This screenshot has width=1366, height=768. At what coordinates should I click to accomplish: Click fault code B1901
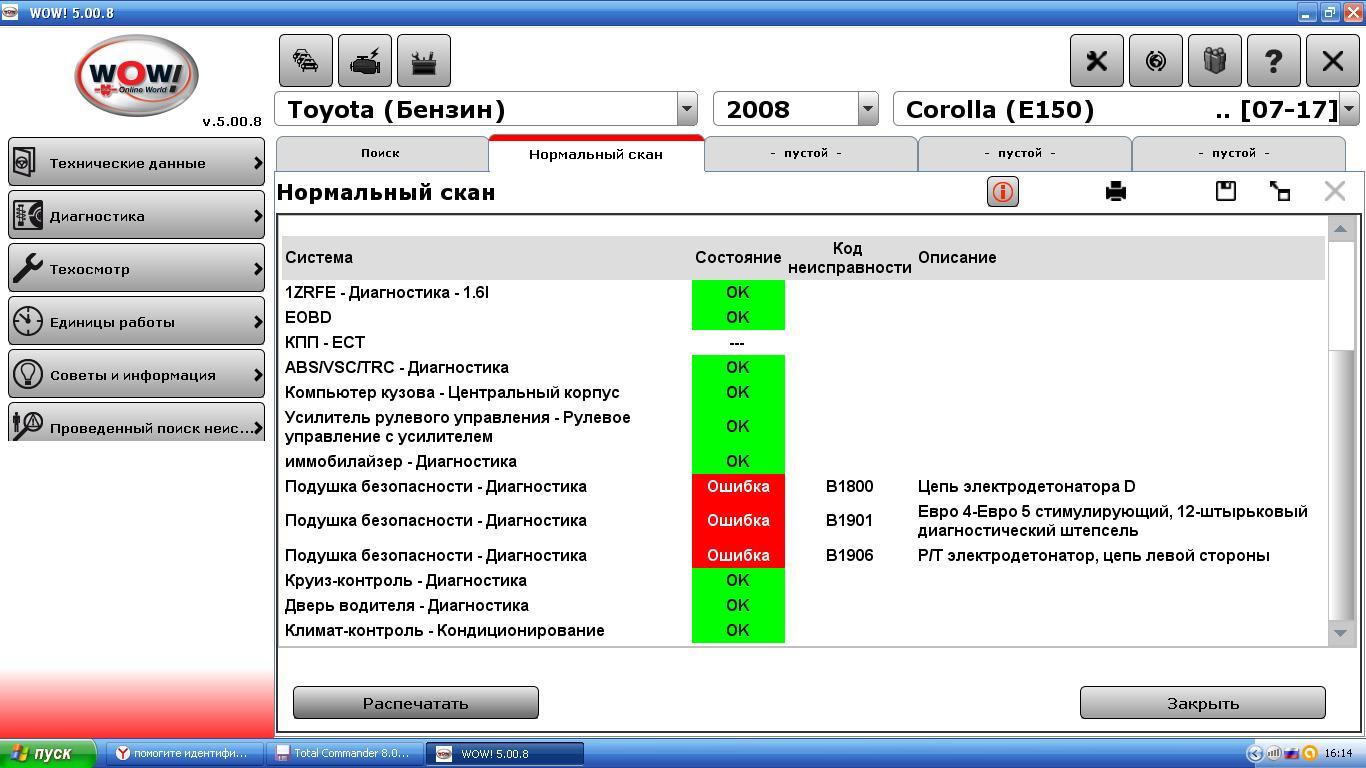tap(850, 520)
